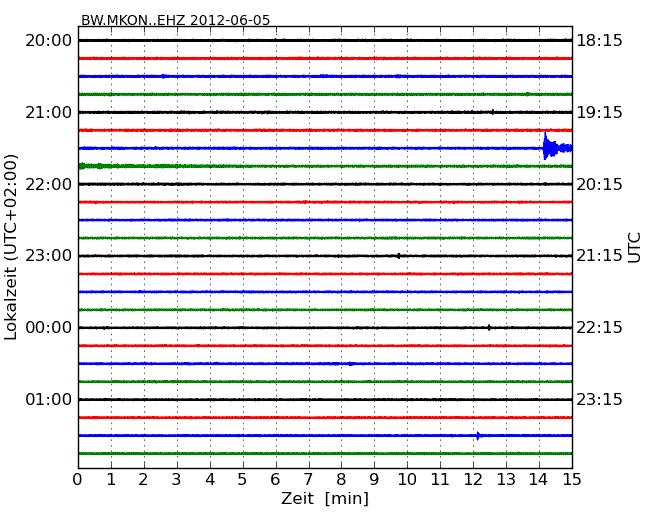Click the x-axis tick label 11

pos(440,479)
